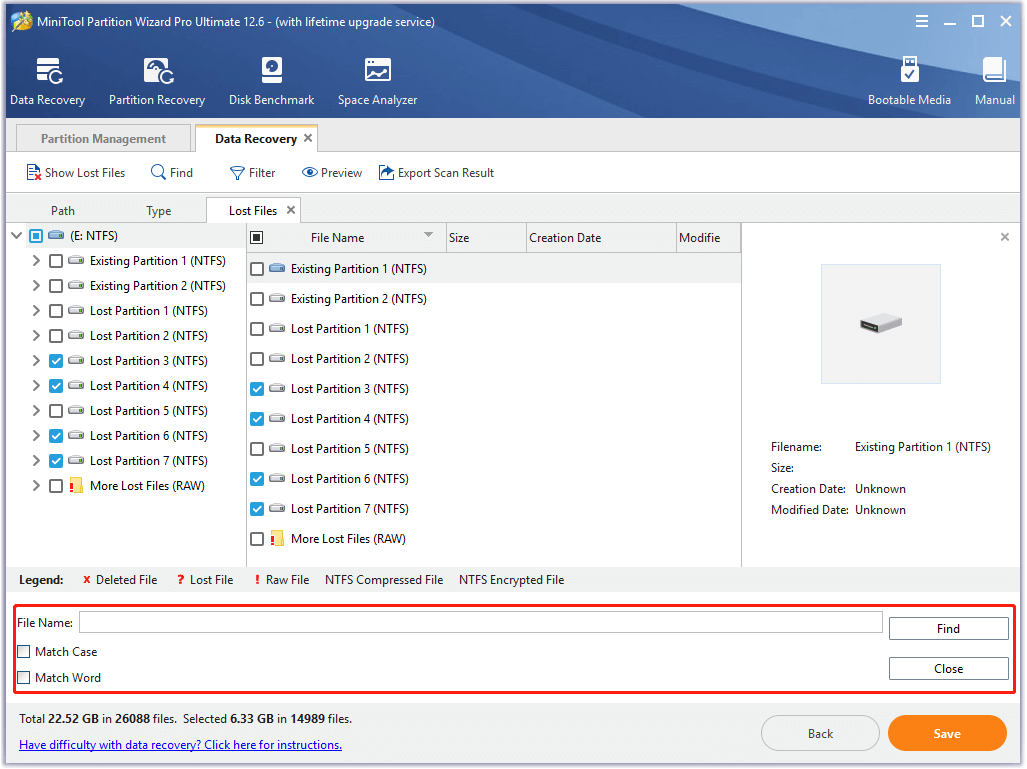
Task: Click the More Lost Files (RAW) icon in file list
Action: pyautogui.click(x=277, y=538)
